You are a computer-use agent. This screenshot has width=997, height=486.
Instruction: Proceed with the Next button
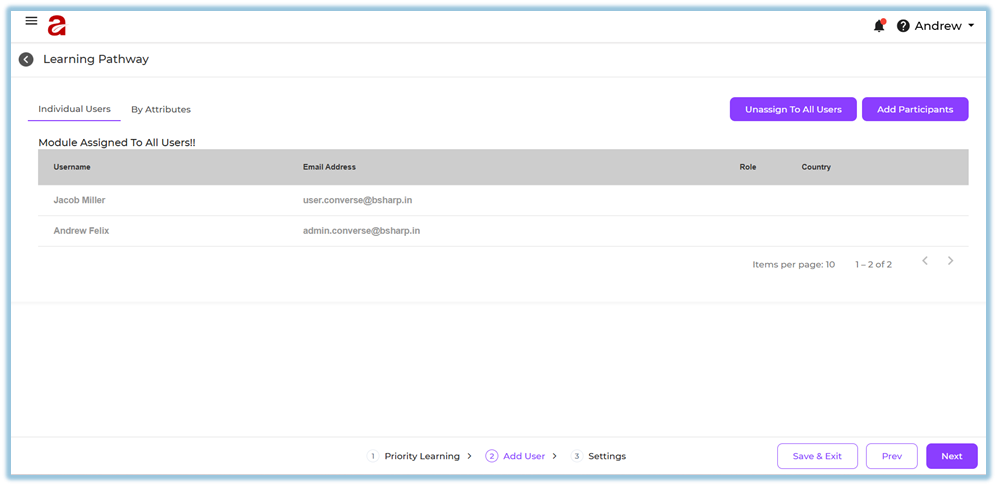click(x=951, y=456)
